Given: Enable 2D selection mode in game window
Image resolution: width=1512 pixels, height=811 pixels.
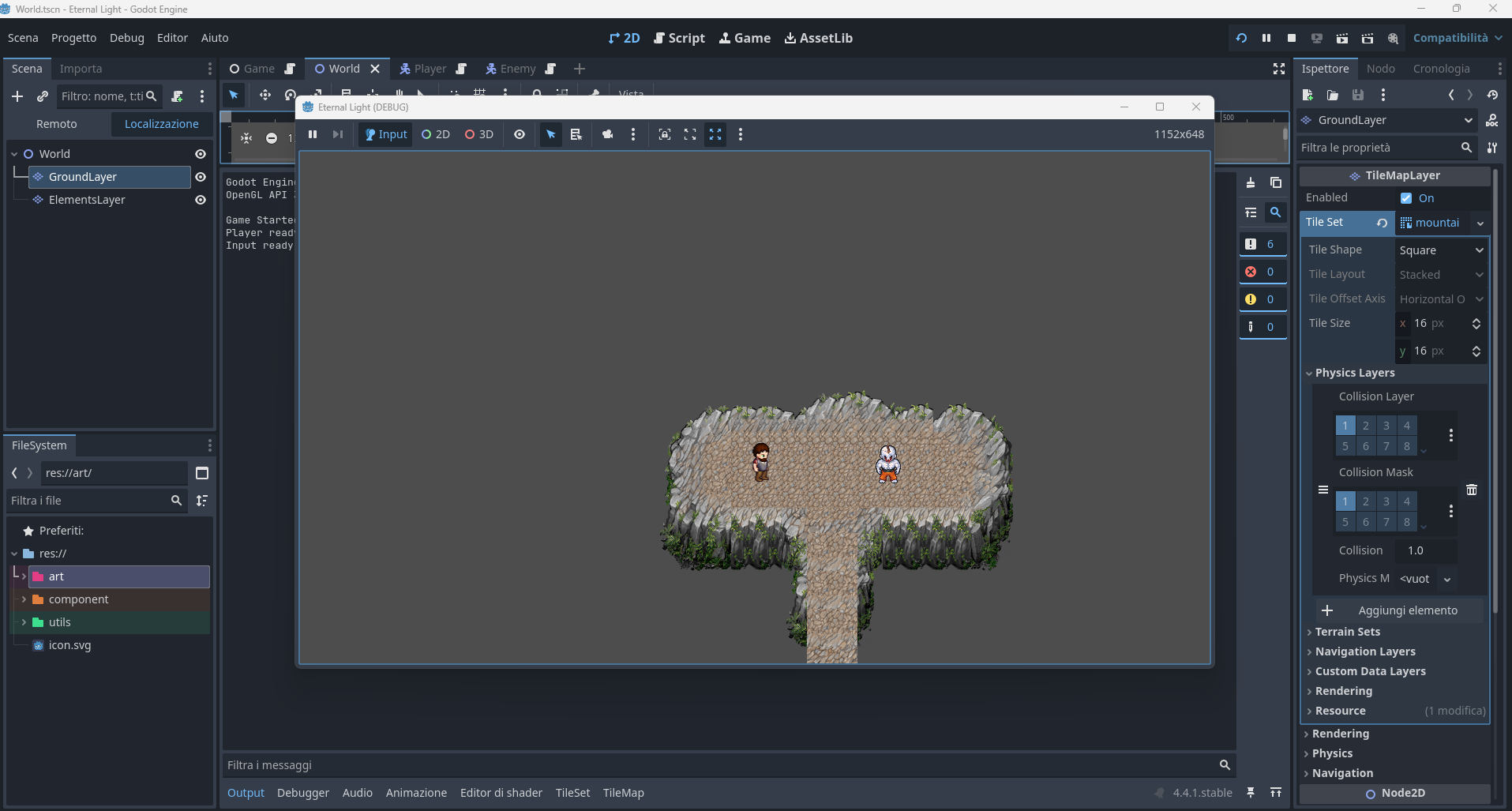Looking at the screenshot, I should pos(436,134).
